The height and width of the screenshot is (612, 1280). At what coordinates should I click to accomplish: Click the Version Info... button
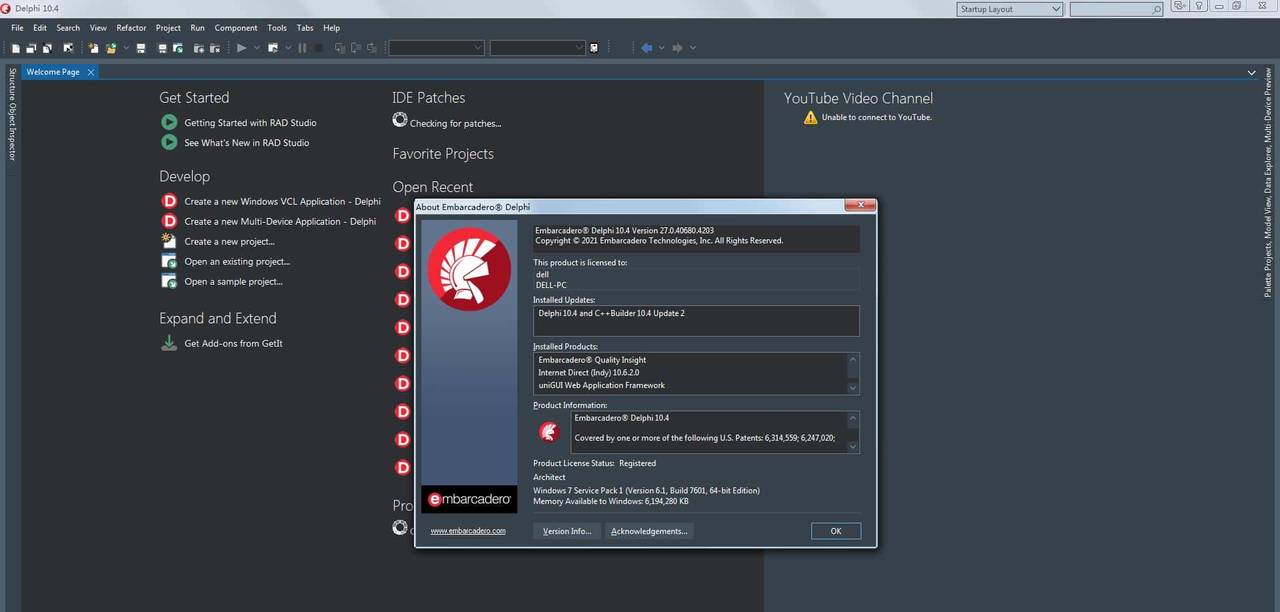pos(567,531)
